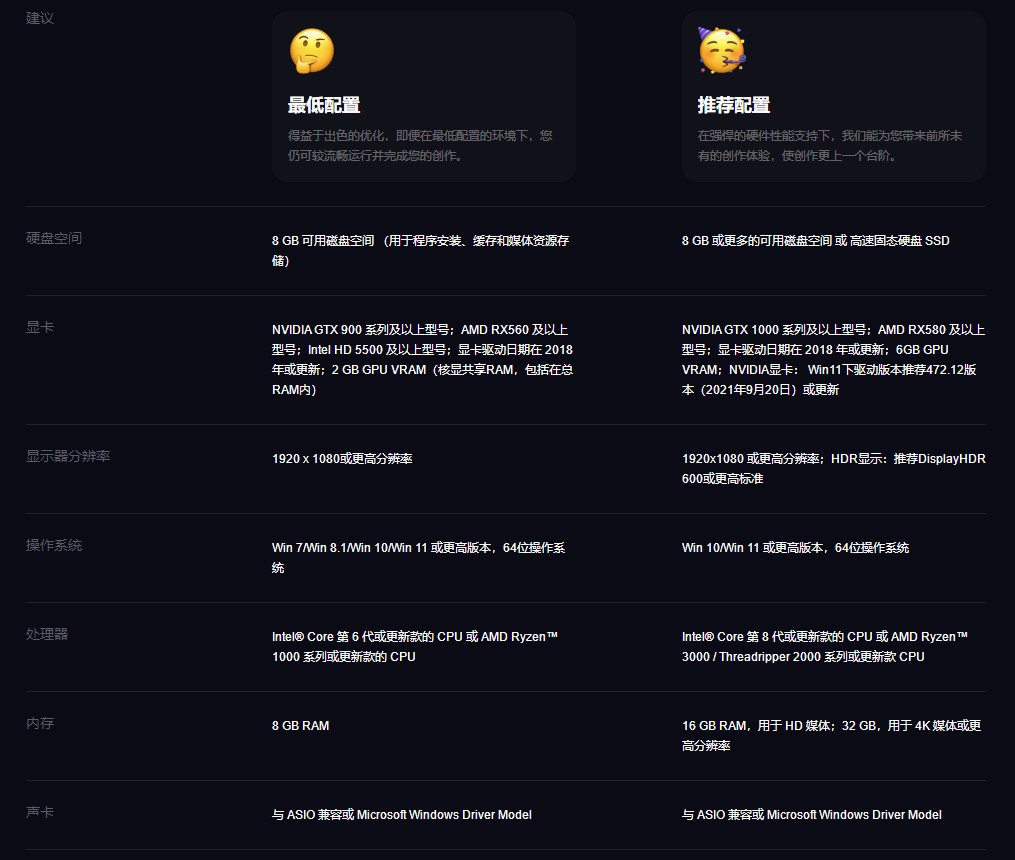Click the 显卡 row label
The image size is (1015, 860).
[x=39, y=327]
